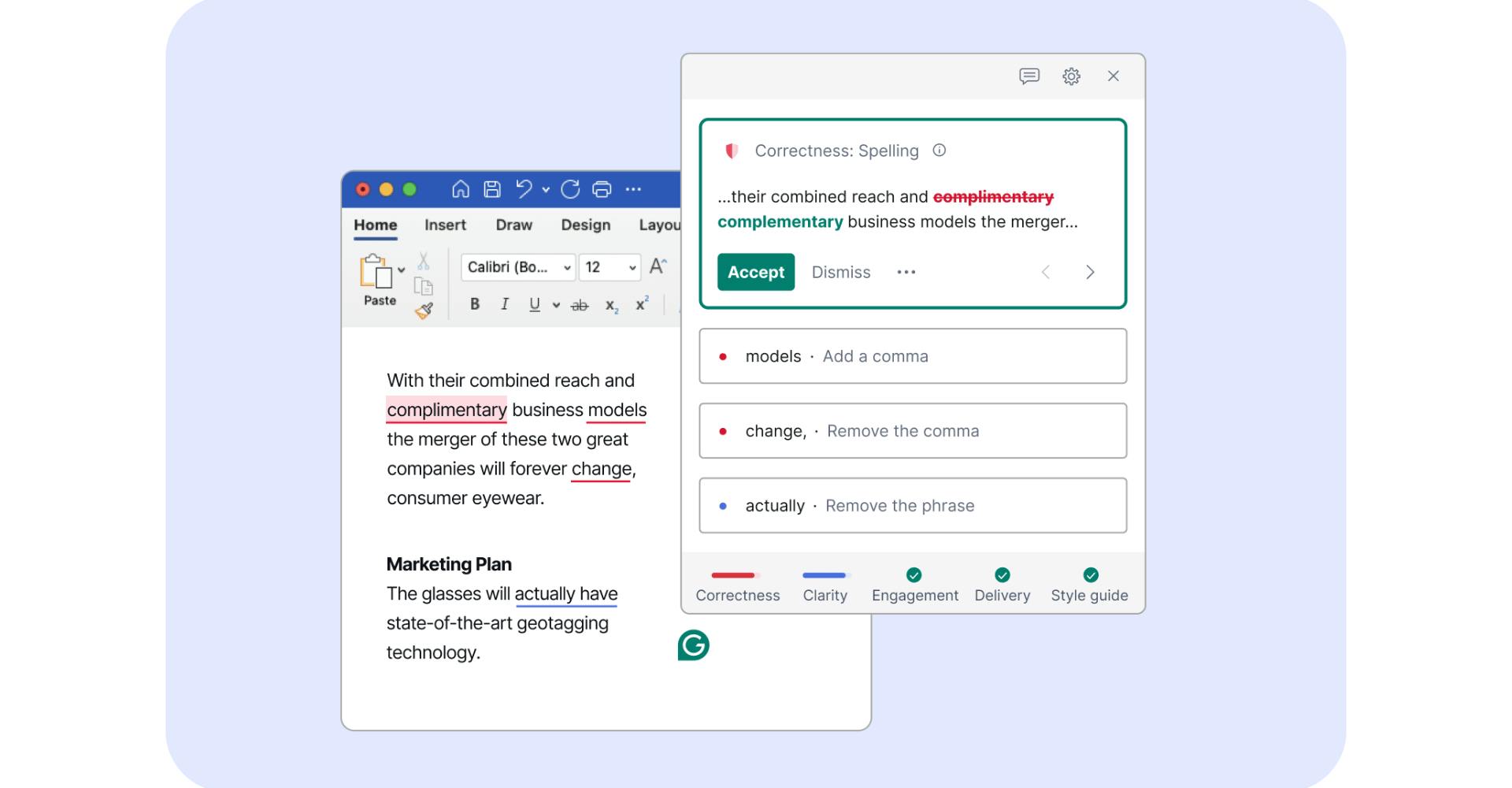Screen dimensions: 1512x788
Task: Select the Format Painter tool
Action: (x=425, y=310)
